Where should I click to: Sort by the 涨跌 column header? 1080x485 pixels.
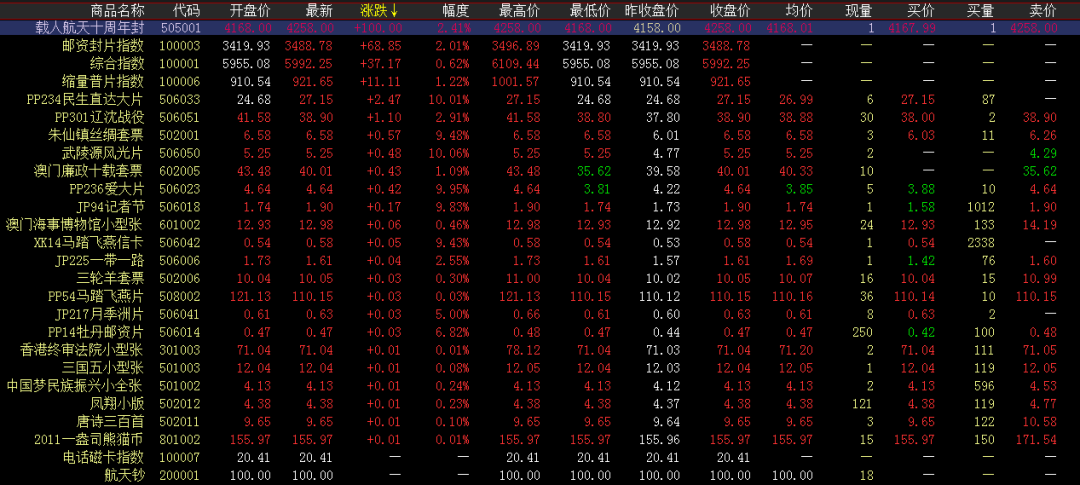(379, 10)
